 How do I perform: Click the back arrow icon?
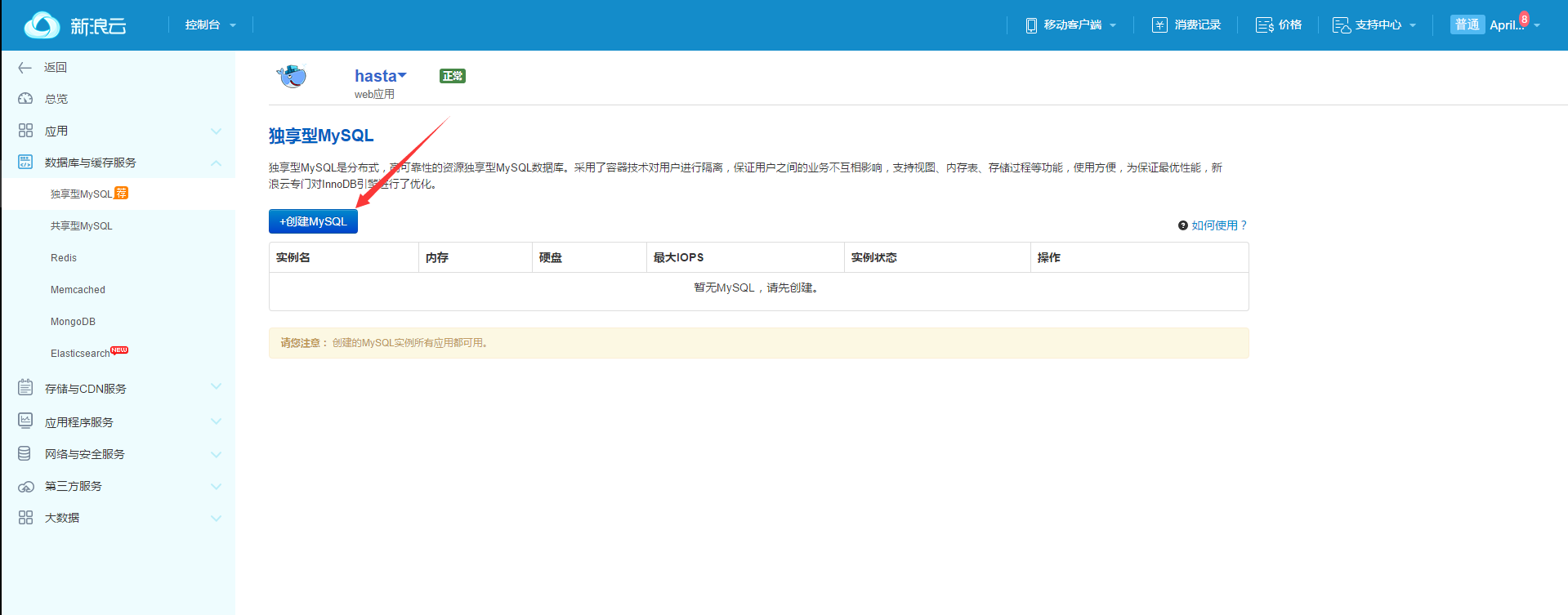click(x=25, y=68)
